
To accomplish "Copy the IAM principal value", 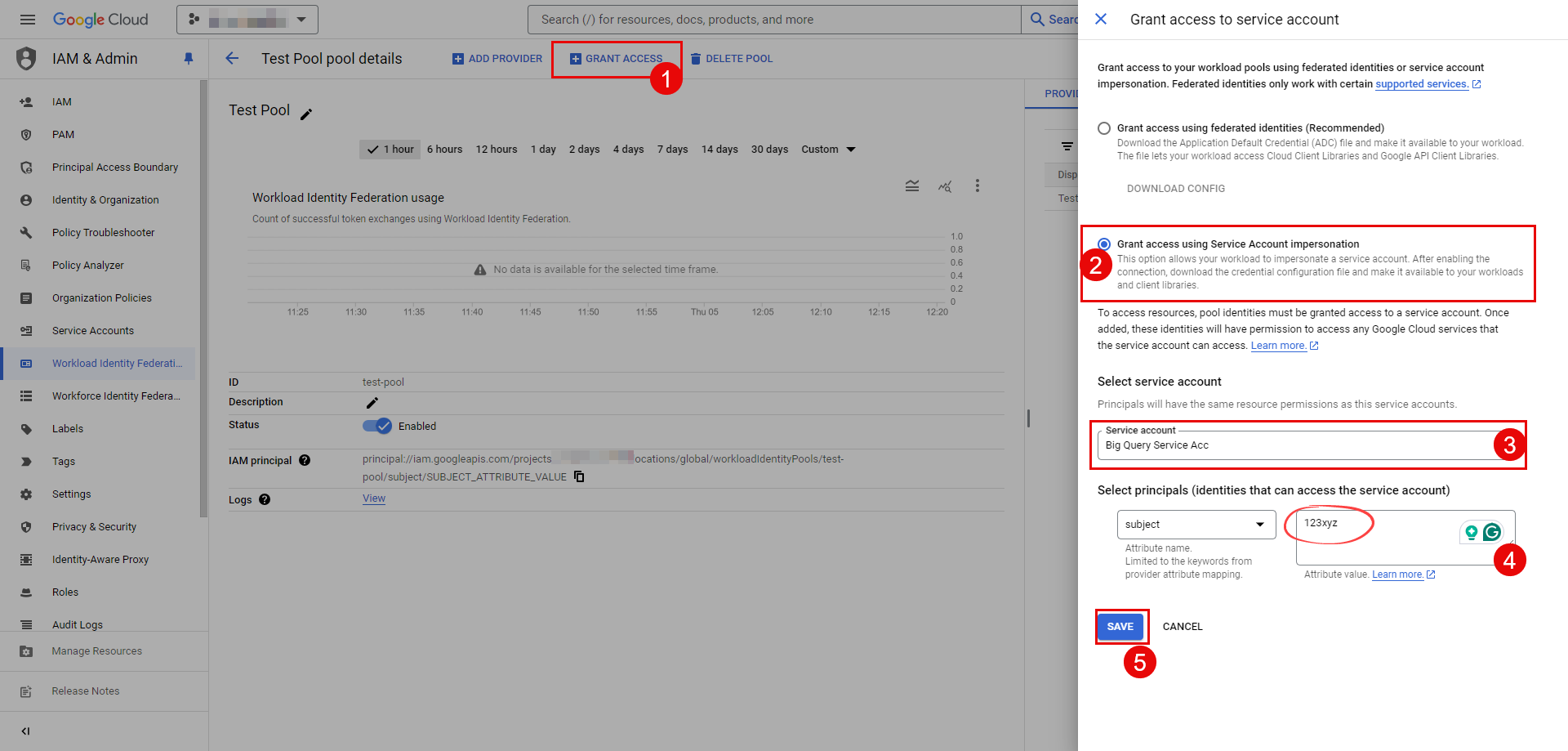I will pyautogui.click(x=579, y=477).
